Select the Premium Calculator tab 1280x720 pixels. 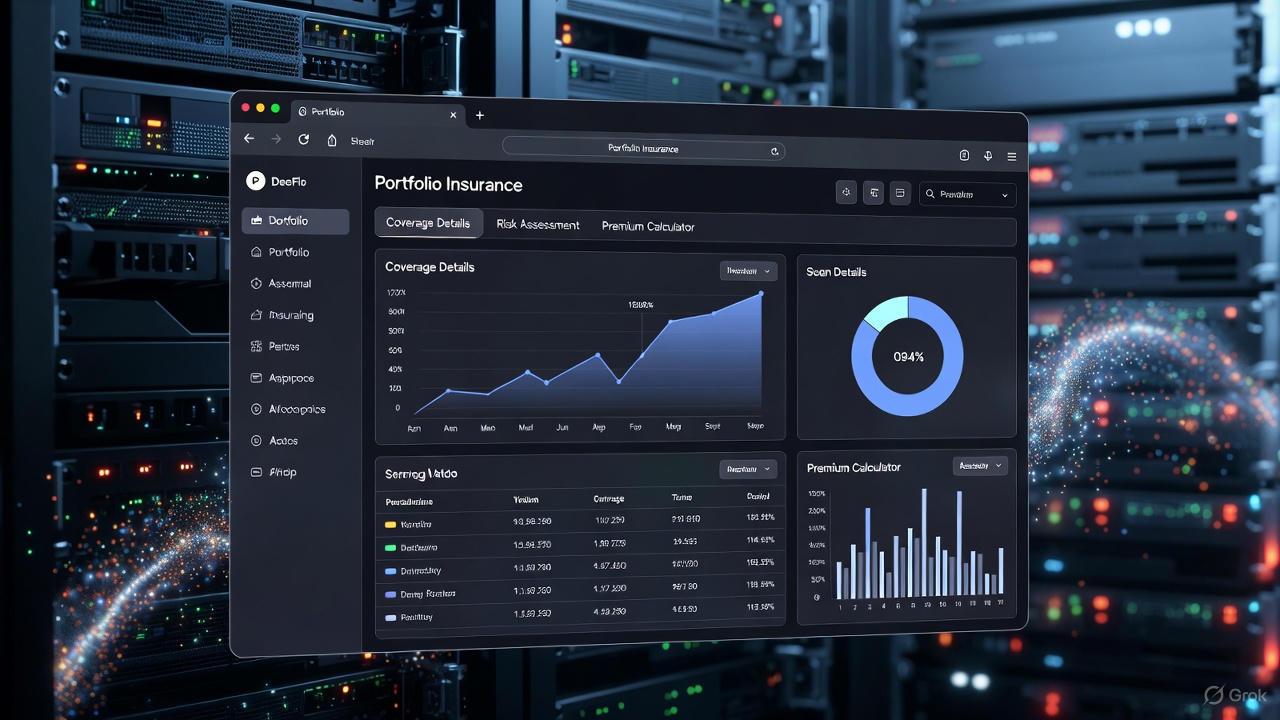point(648,227)
